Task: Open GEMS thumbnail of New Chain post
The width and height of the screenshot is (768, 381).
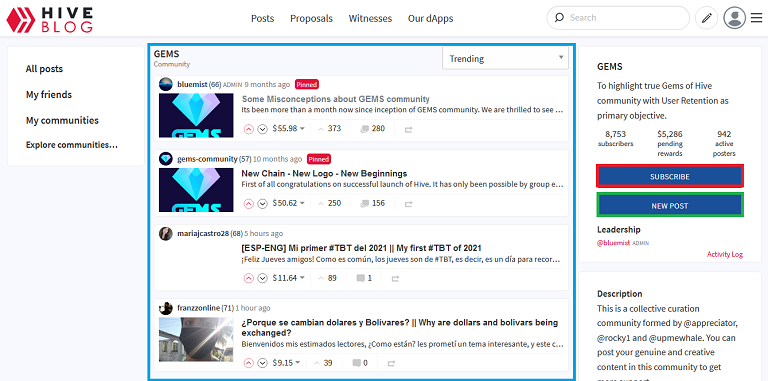Action: click(196, 190)
